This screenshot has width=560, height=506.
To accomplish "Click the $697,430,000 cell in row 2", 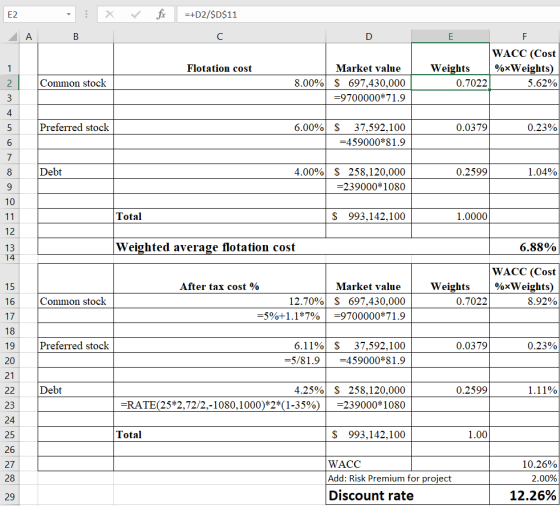I will 368,83.
